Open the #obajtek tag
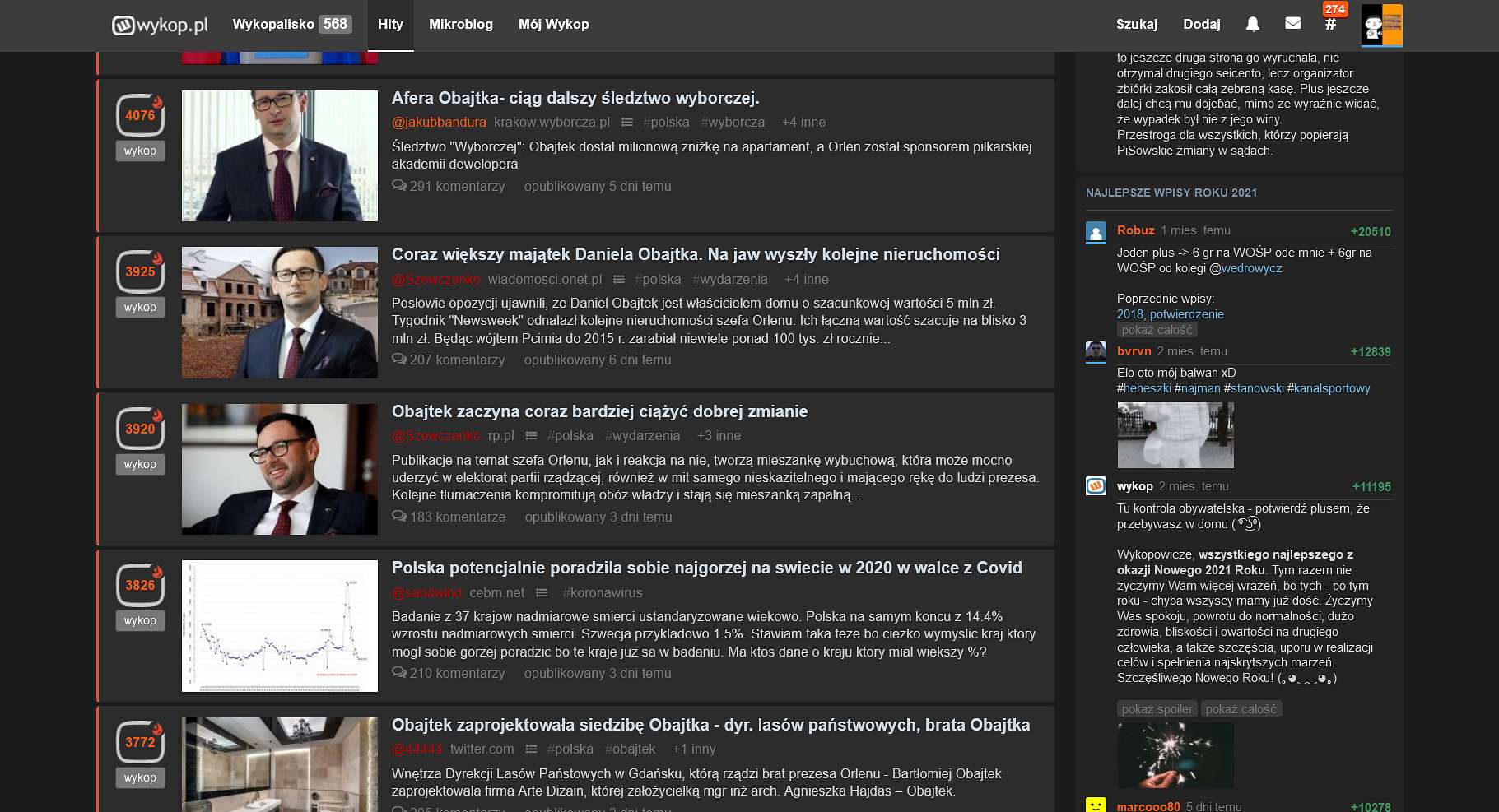 (630, 749)
